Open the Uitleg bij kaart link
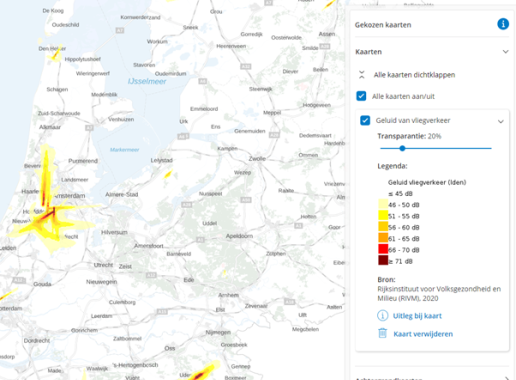 (417, 316)
